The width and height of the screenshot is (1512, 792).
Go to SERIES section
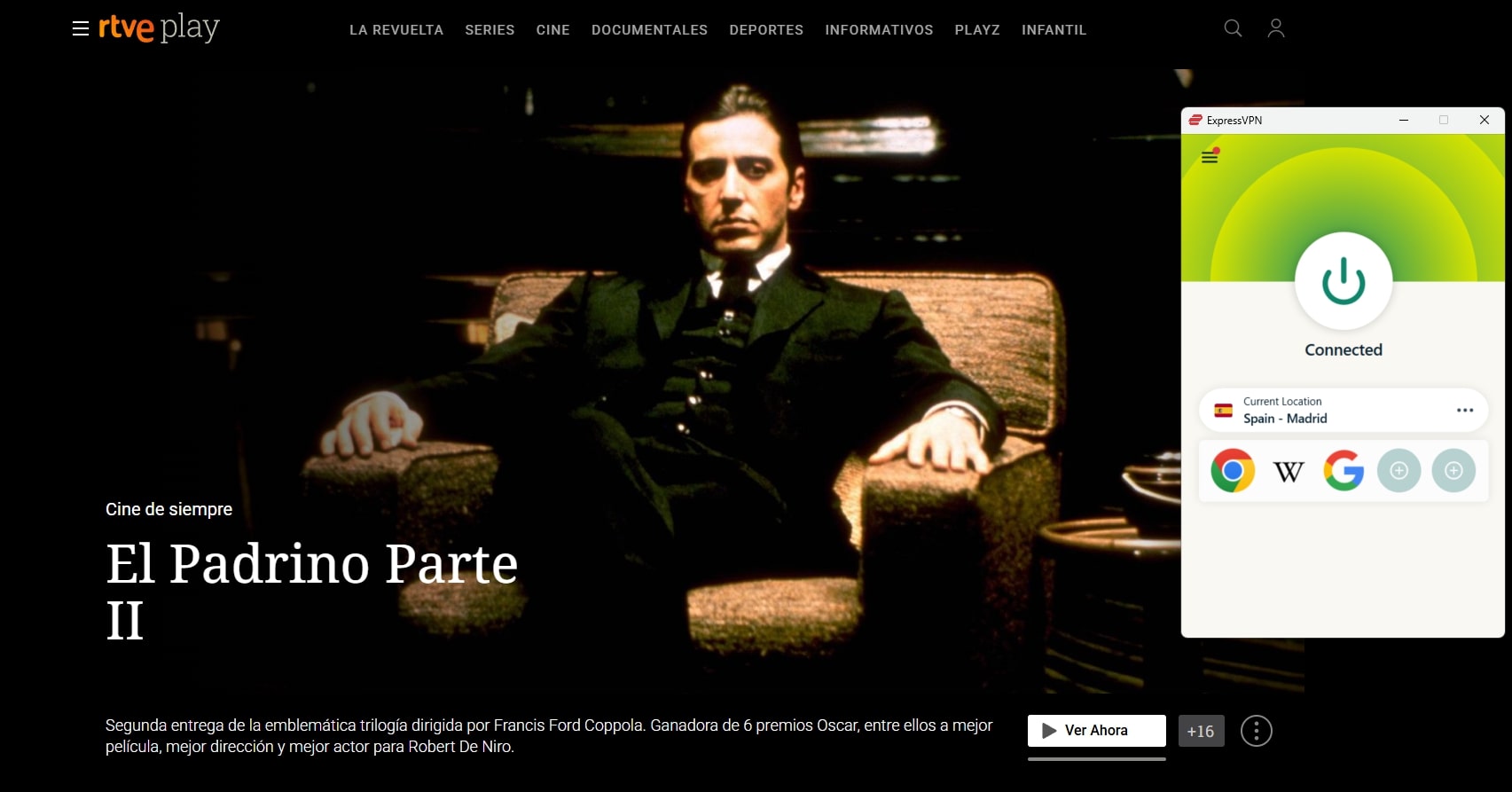[x=490, y=30]
